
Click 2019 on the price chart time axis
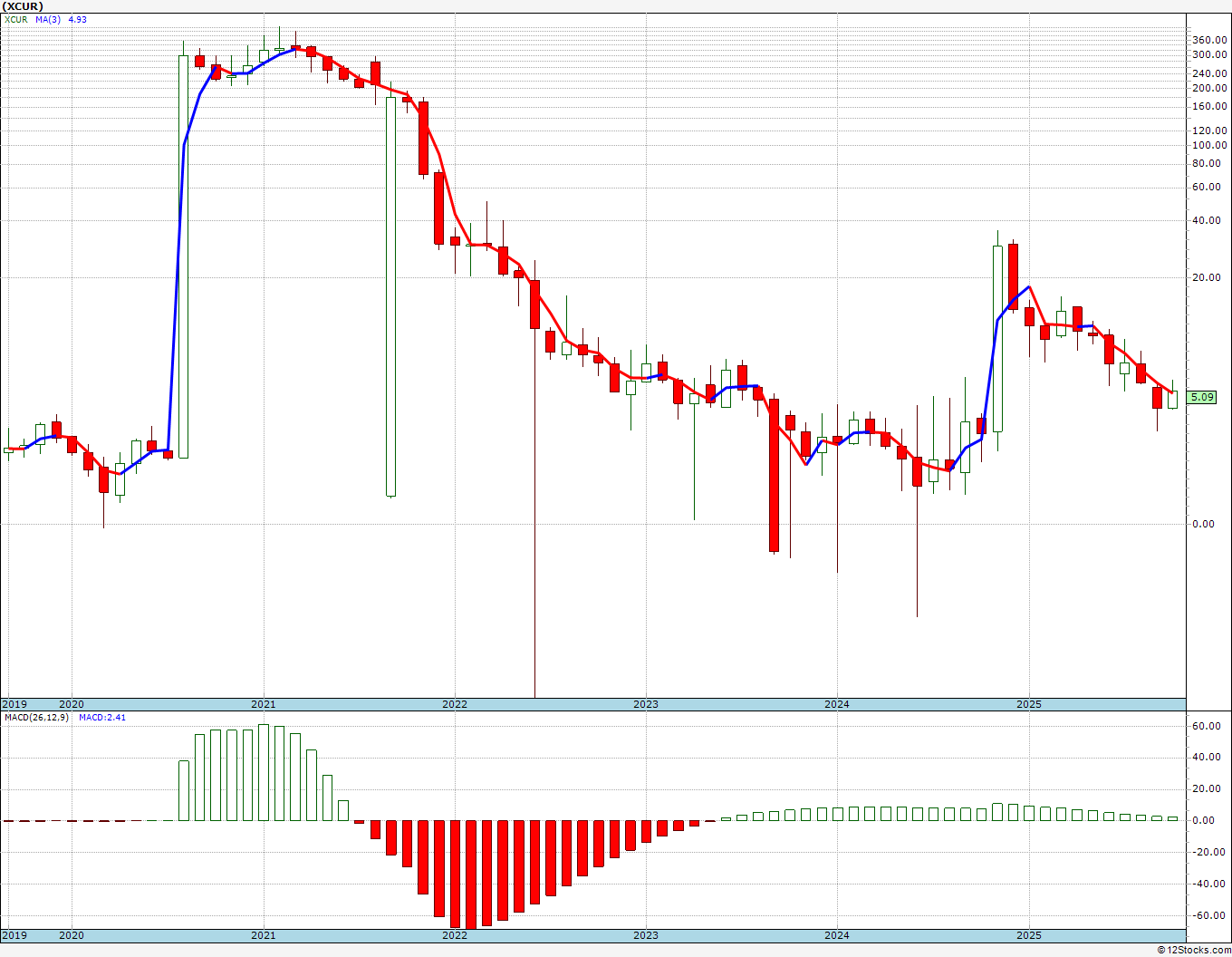pos(14,704)
